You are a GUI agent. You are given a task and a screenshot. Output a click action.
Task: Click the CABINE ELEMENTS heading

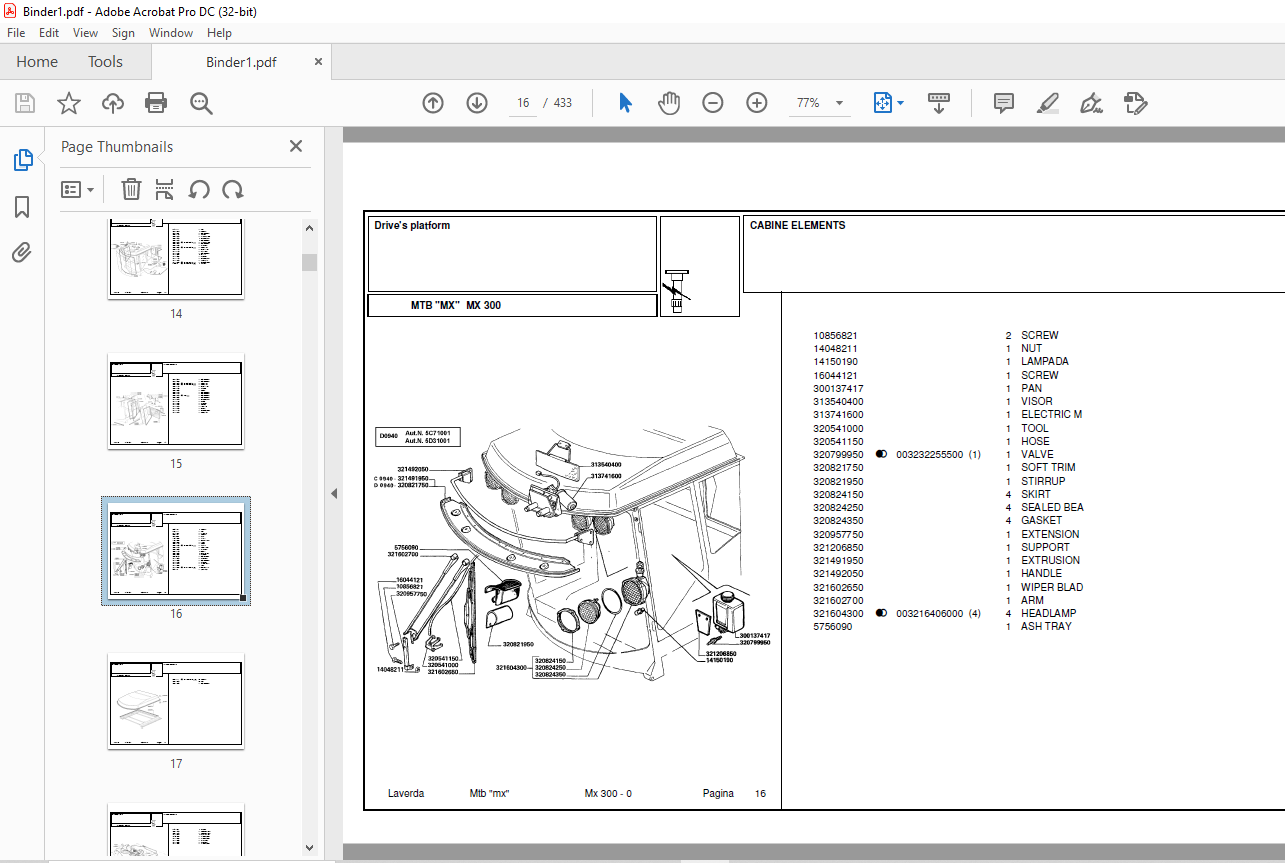click(798, 225)
